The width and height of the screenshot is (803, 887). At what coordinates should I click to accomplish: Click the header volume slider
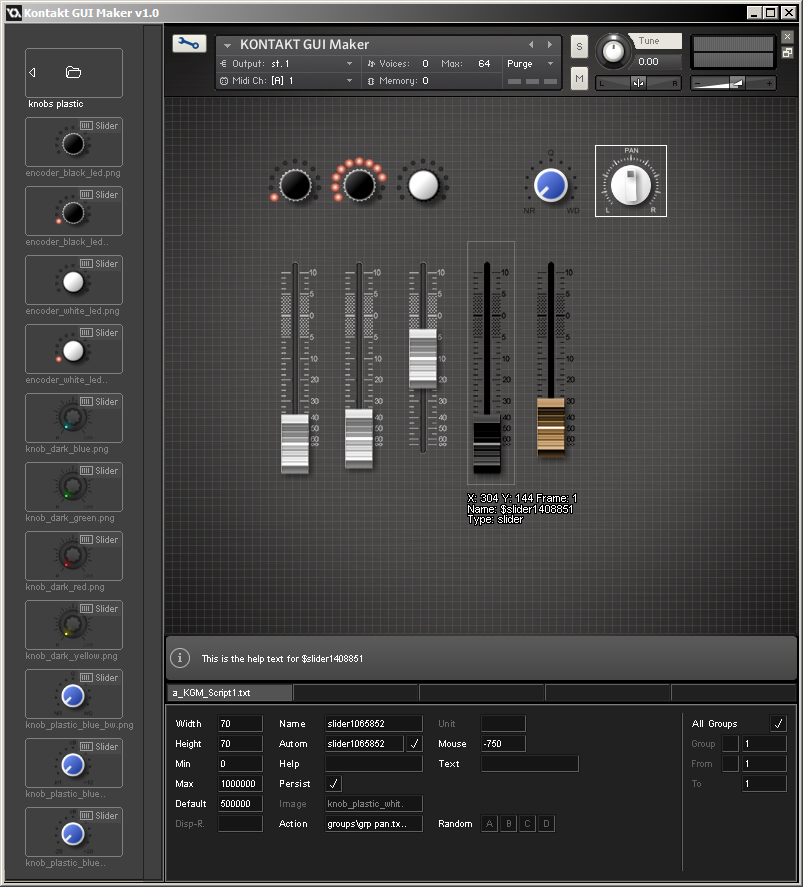point(733,83)
